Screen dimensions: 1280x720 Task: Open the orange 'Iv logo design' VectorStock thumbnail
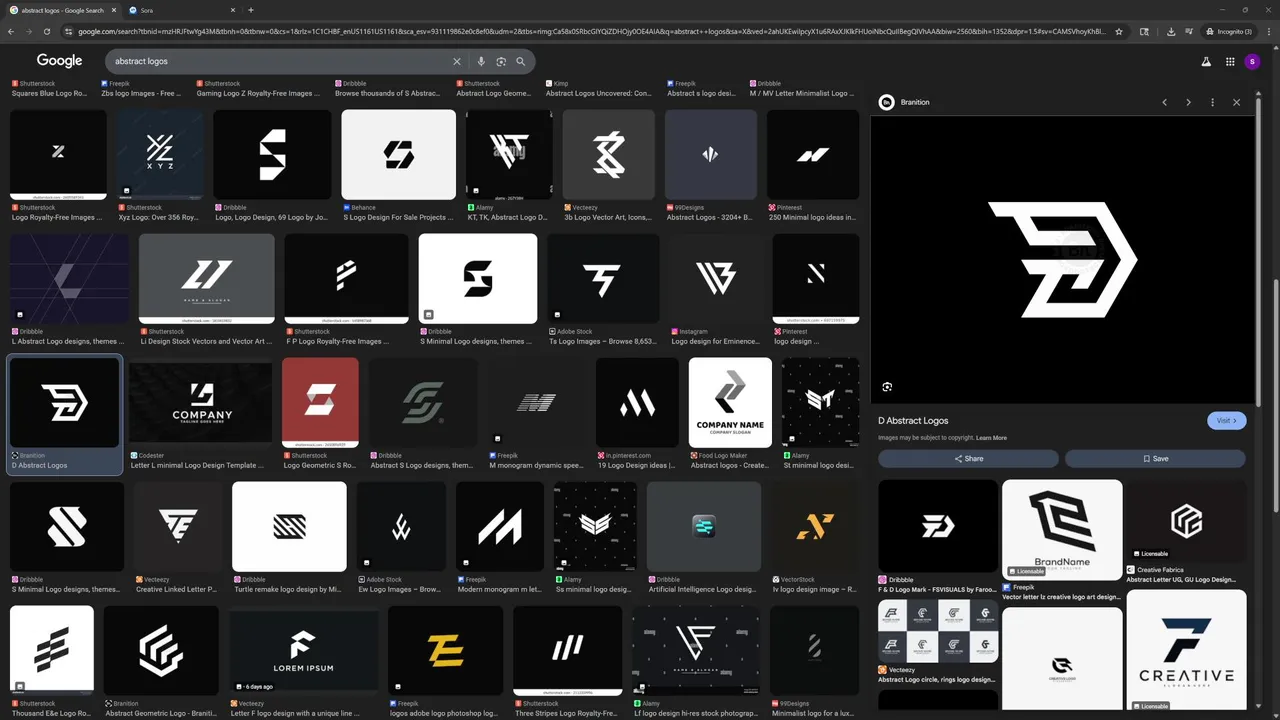point(815,526)
